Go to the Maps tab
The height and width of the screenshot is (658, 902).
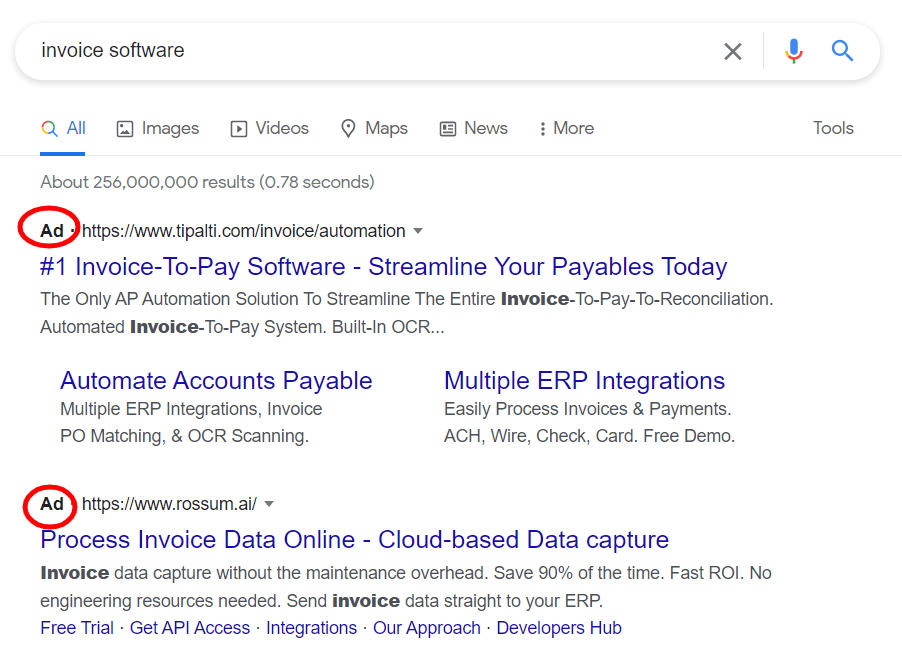point(374,128)
